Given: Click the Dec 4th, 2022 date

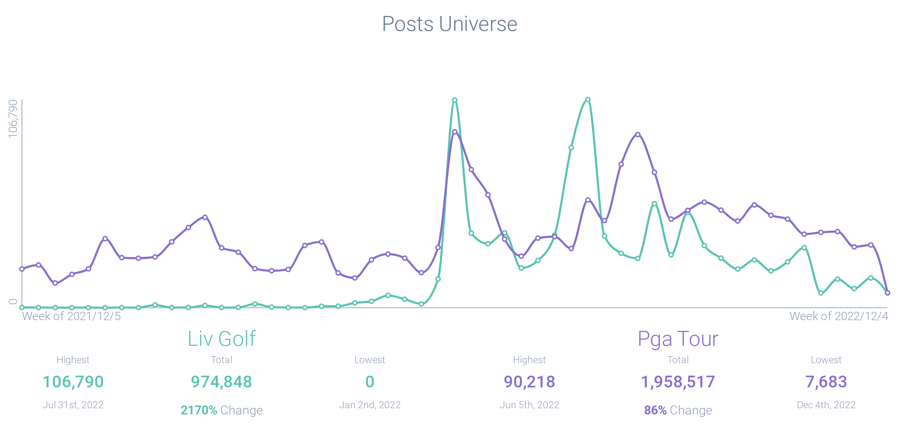Looking at the screenshot, I should pos(827,405).
